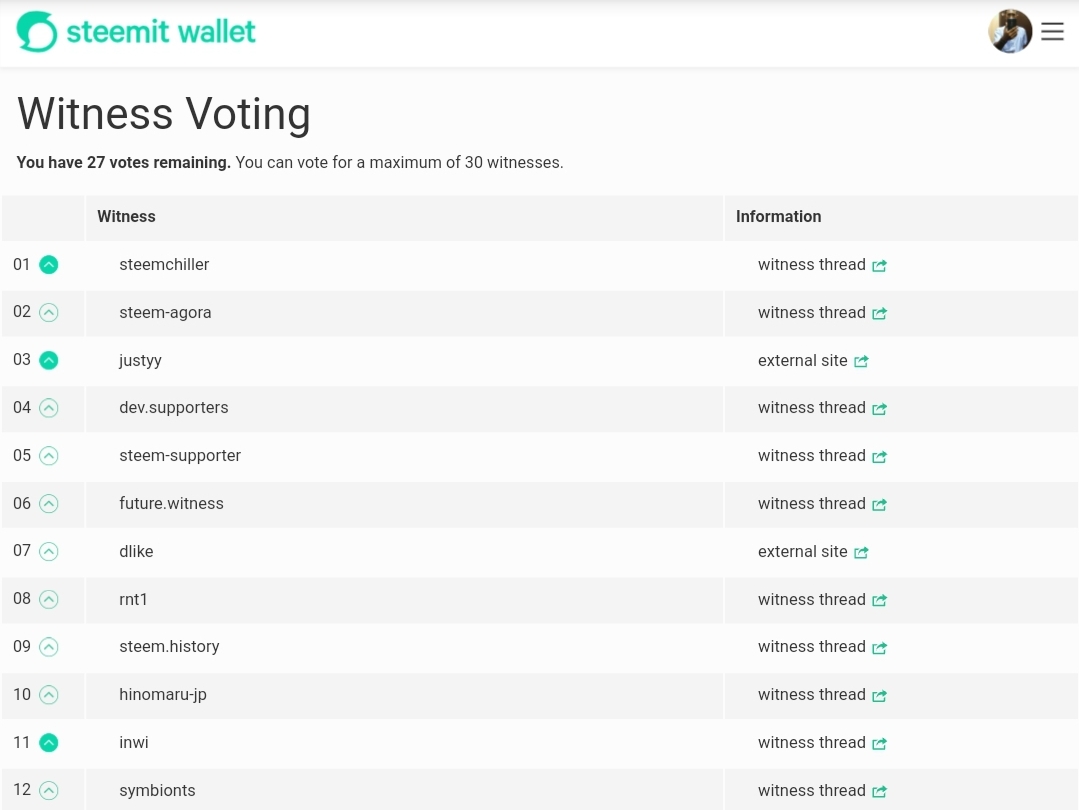The width and height of the screenshot is (1079, 810).
Task: Open the user profile avatar
Action: point(1010,32)
